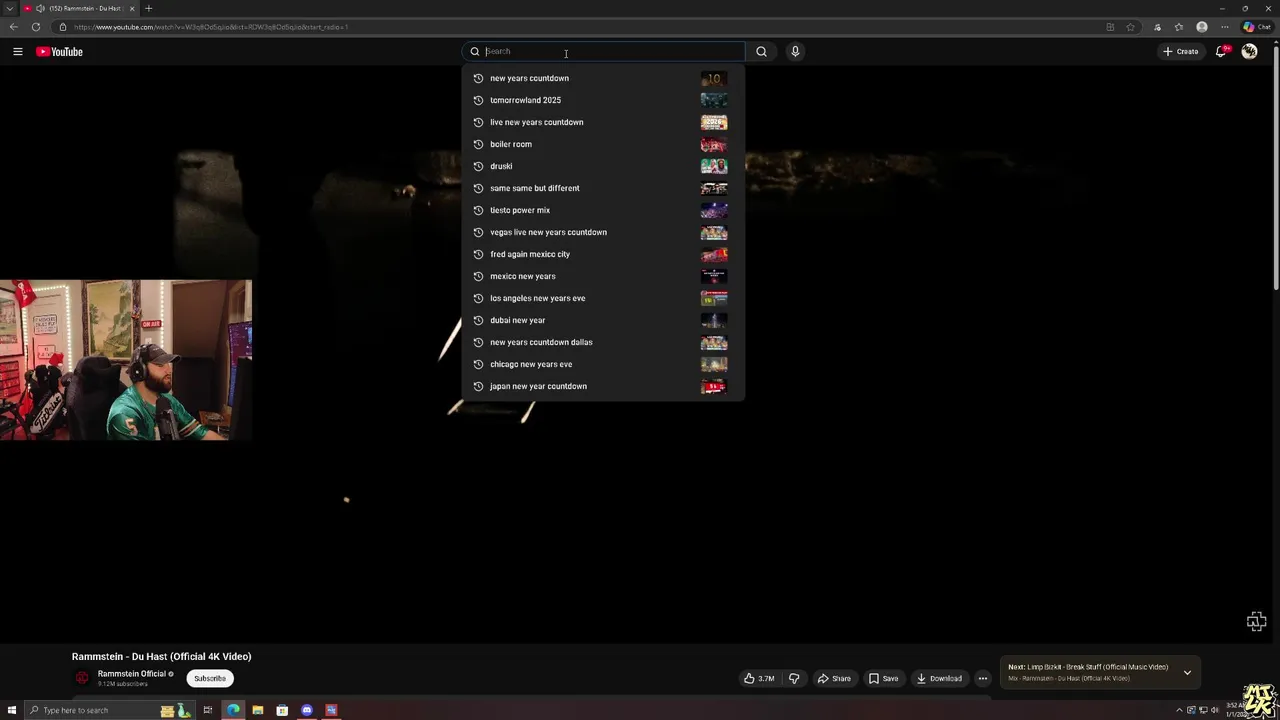This screenshot has height=720, width=1280.
Task: Open the account avatar menu
Action: point(1249,52)
